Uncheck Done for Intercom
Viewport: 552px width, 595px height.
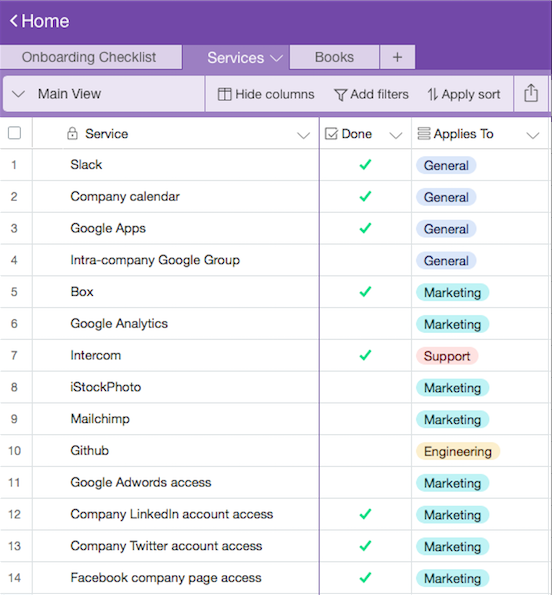point(365,355)
